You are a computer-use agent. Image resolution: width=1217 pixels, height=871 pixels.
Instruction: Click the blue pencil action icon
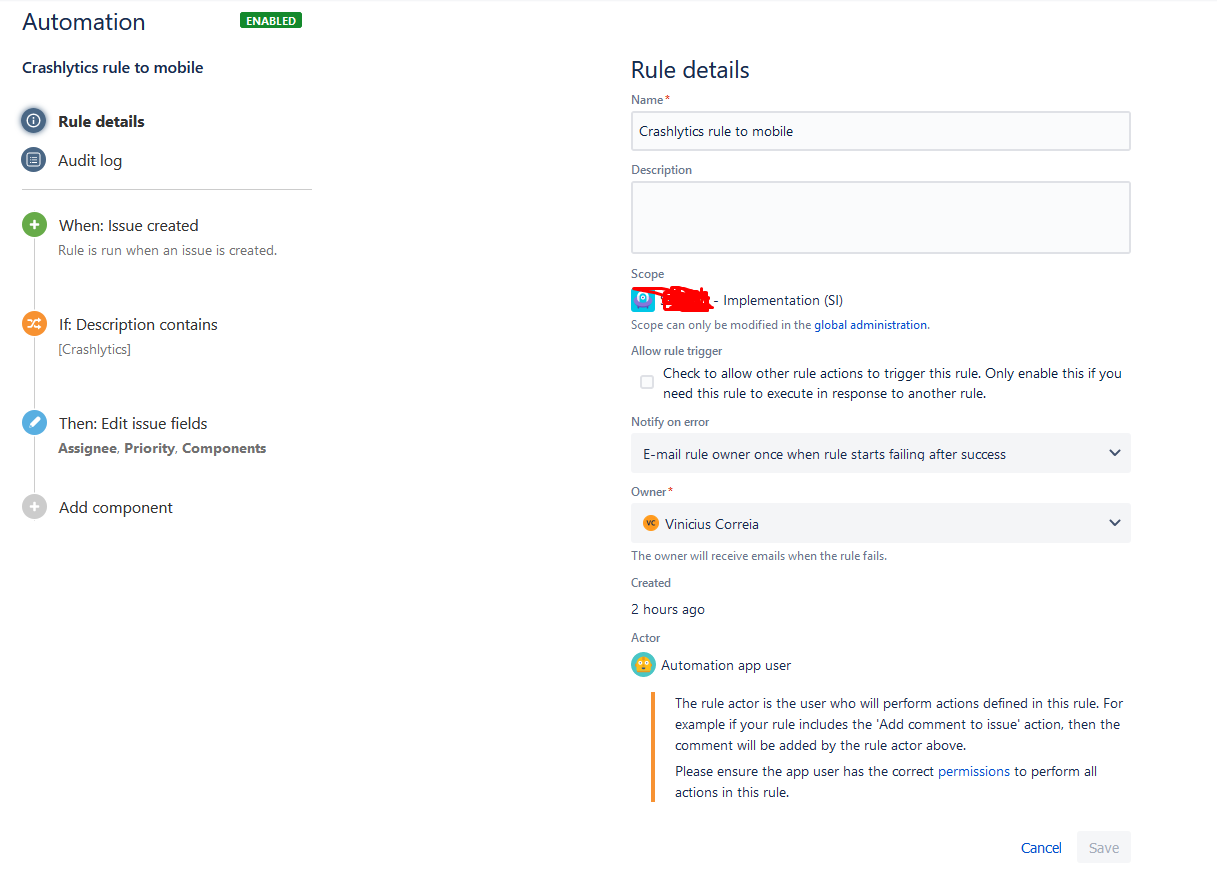coord(34,423)
